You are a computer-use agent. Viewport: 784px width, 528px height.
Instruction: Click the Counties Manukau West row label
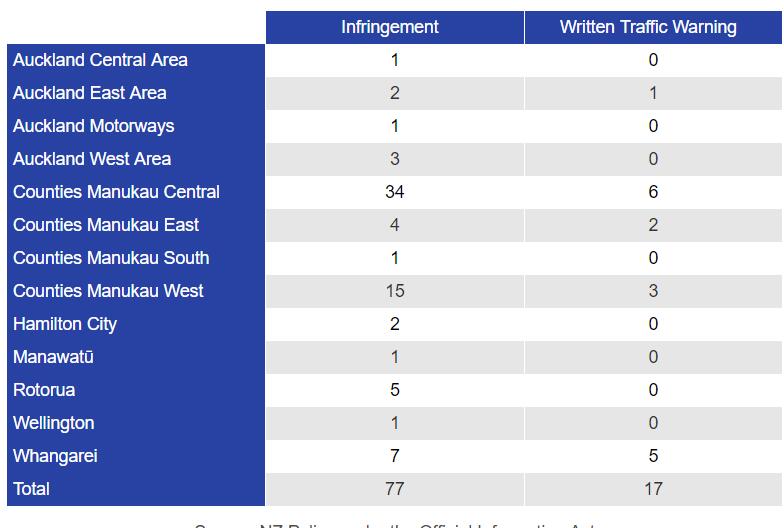108,291
